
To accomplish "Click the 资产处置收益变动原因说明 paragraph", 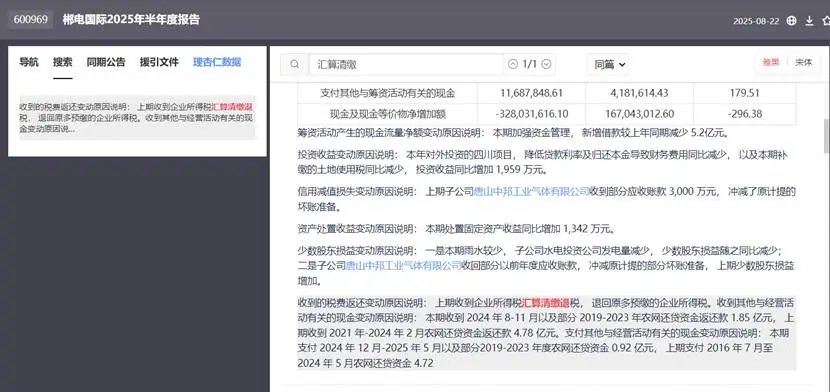I will (x=456, y=229).
